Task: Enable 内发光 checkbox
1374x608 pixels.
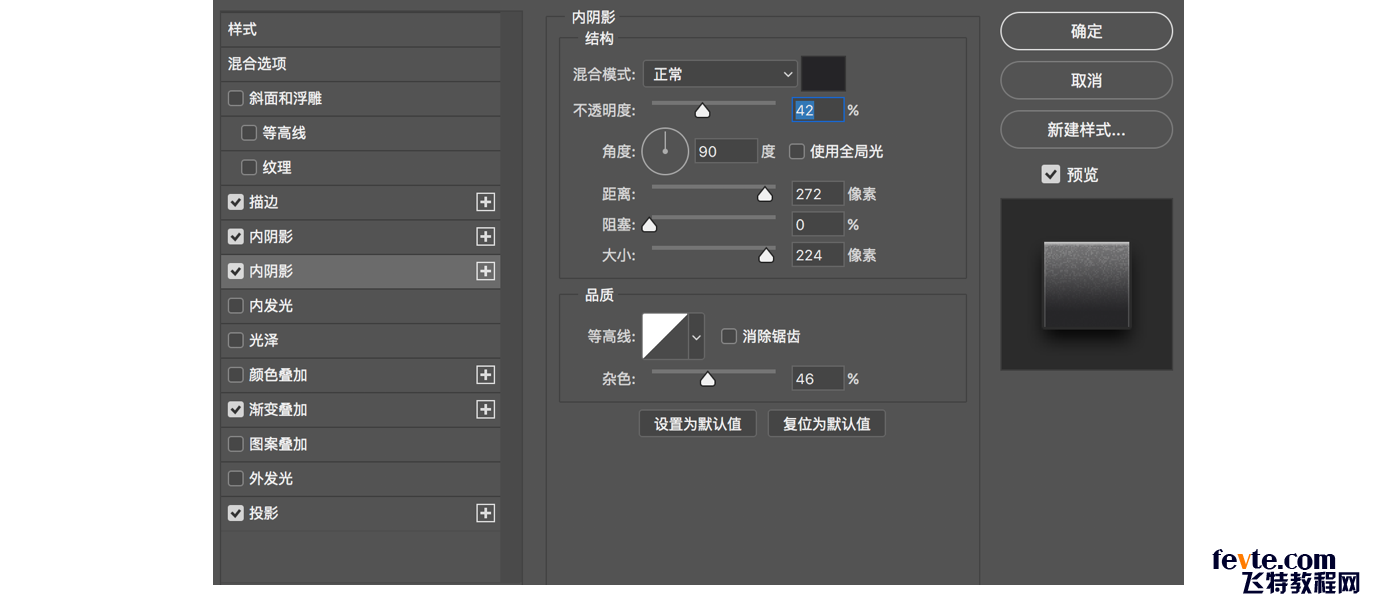Action: point(236,306)
